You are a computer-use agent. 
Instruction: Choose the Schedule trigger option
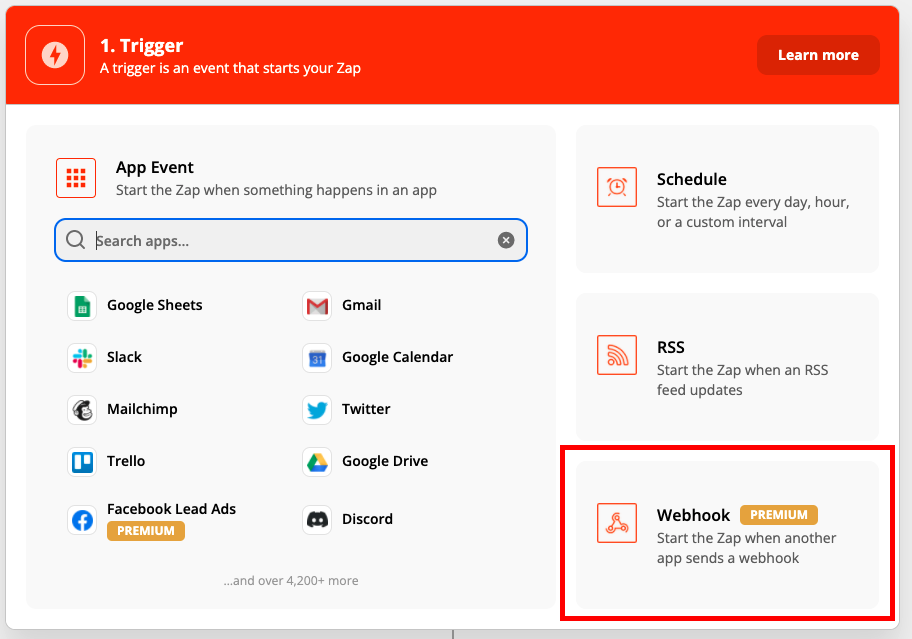727,199
